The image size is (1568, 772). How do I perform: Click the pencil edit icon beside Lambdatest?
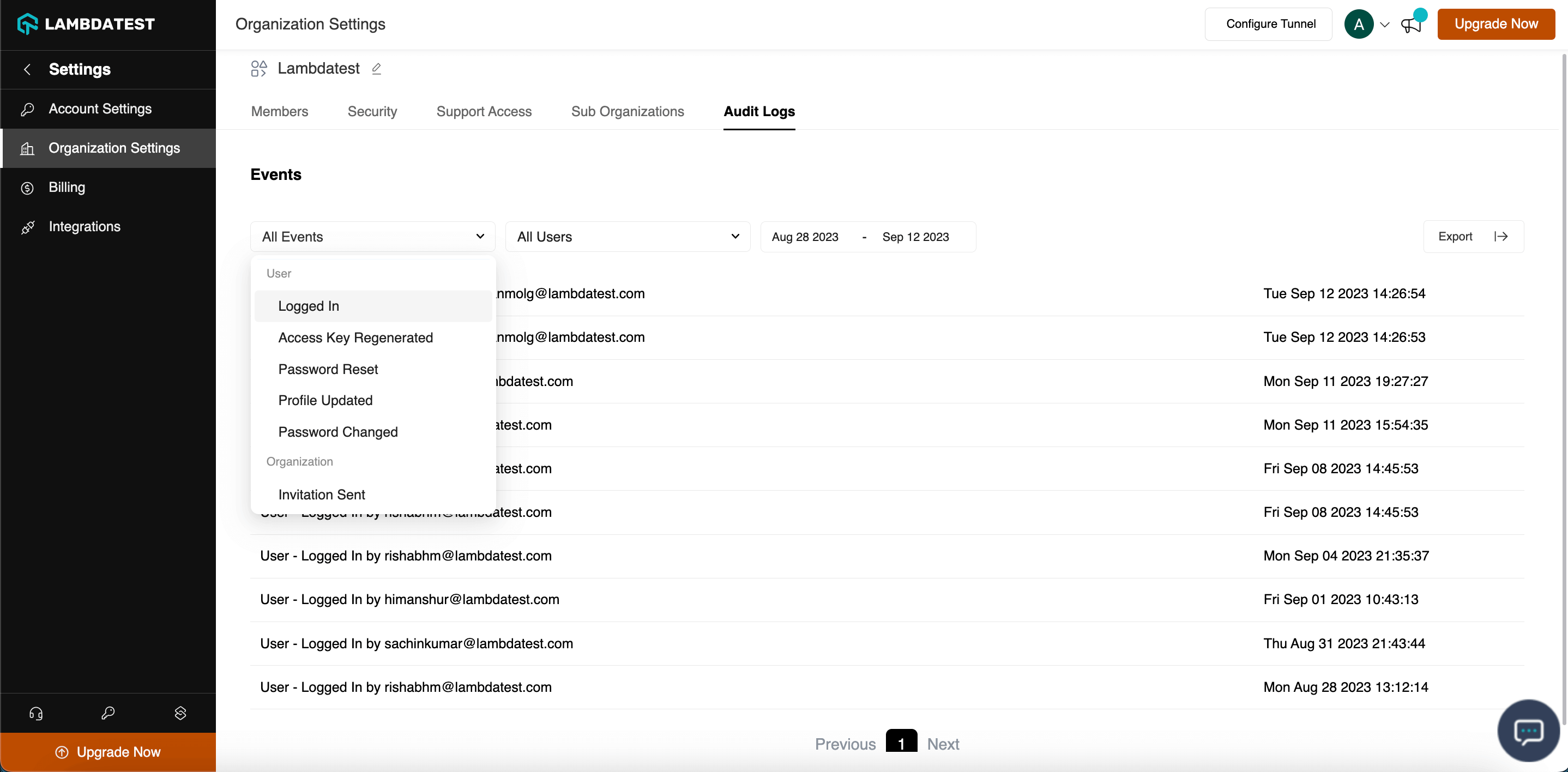pos(376,69)
